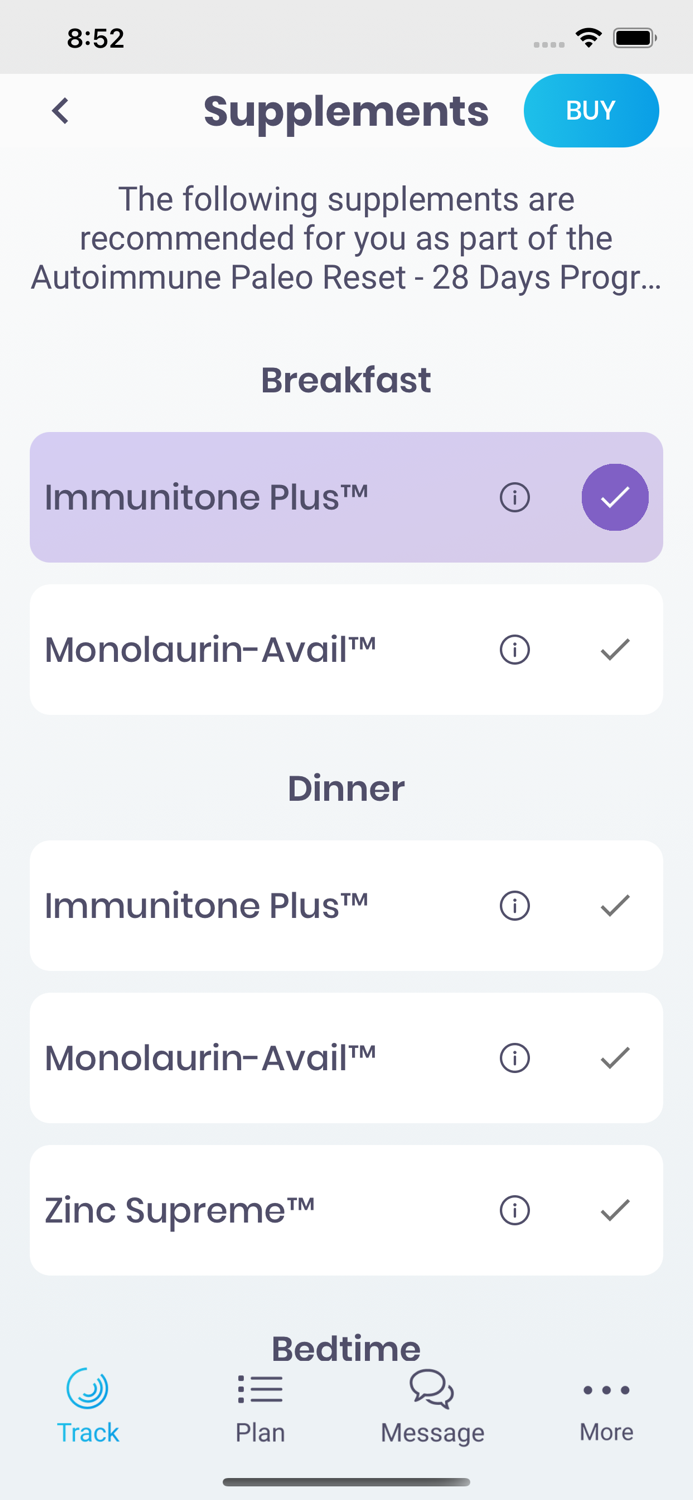The width and height of the screenshot is (693, 1500).
Task: Mark breakfast Monolaurin-Avail as taken
Action: point(615,650)
